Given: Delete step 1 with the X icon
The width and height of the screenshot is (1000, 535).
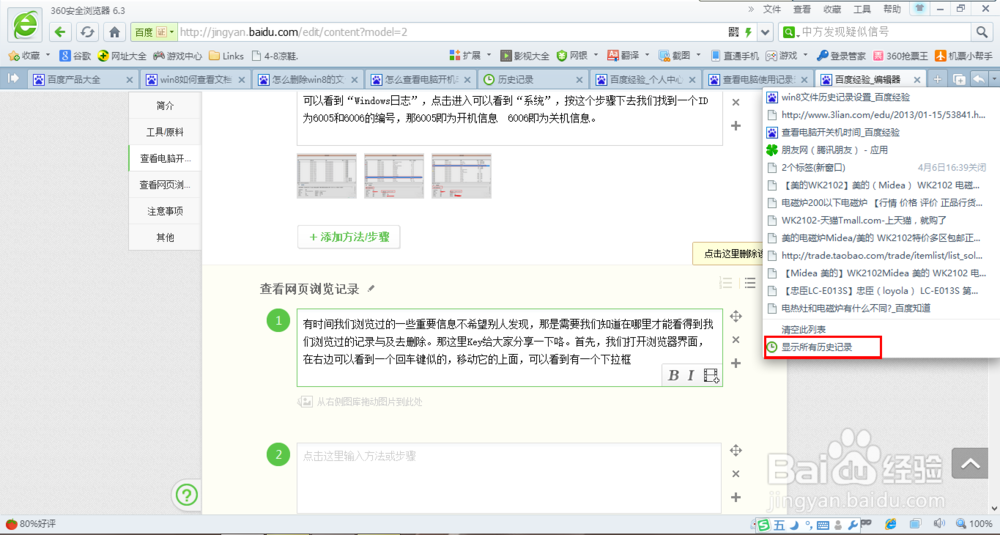Looking at the screenshot, I should (735, 340).
